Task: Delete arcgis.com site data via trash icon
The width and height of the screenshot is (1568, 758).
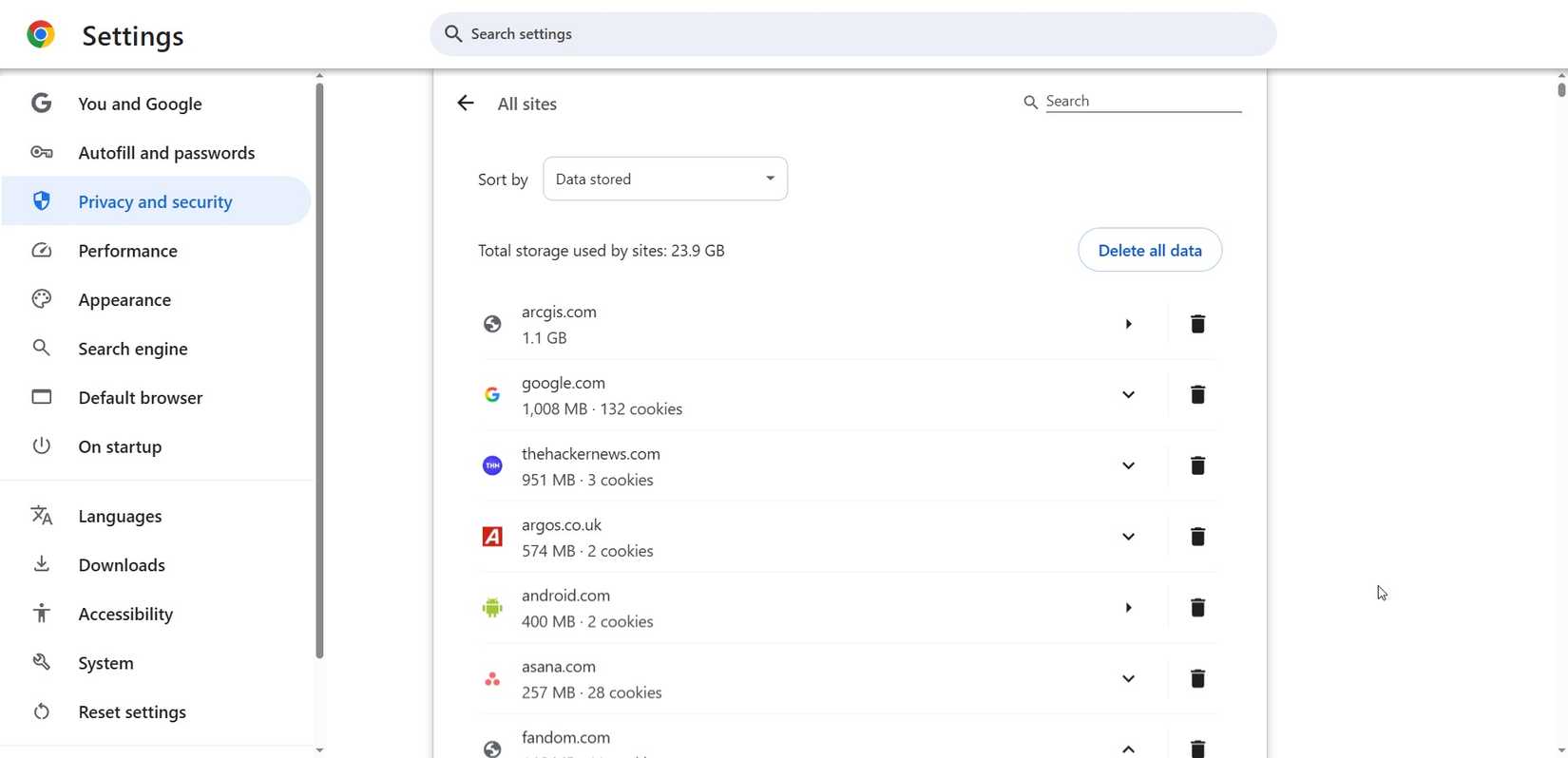Action: click(x=1197, y=325)
